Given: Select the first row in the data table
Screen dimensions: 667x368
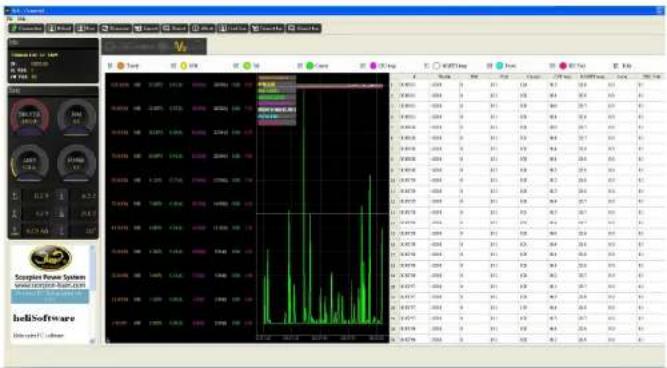Looking at the screenshot, I should (528, 85).
